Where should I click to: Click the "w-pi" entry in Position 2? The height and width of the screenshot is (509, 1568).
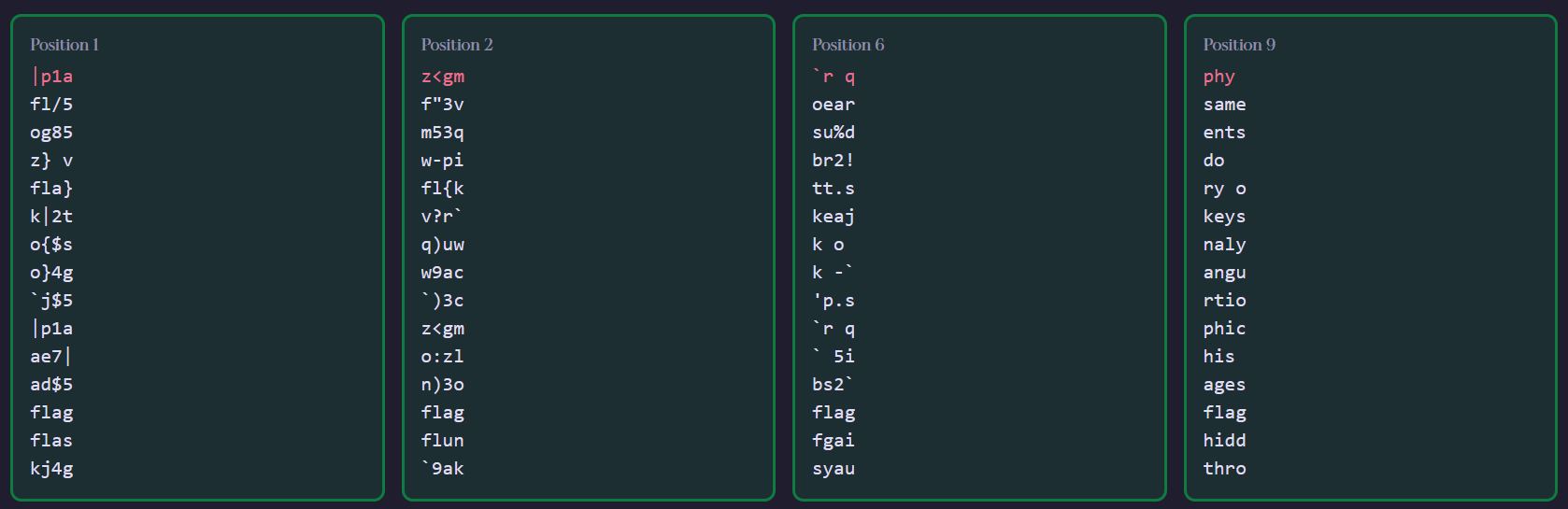(x=442, y=161)
